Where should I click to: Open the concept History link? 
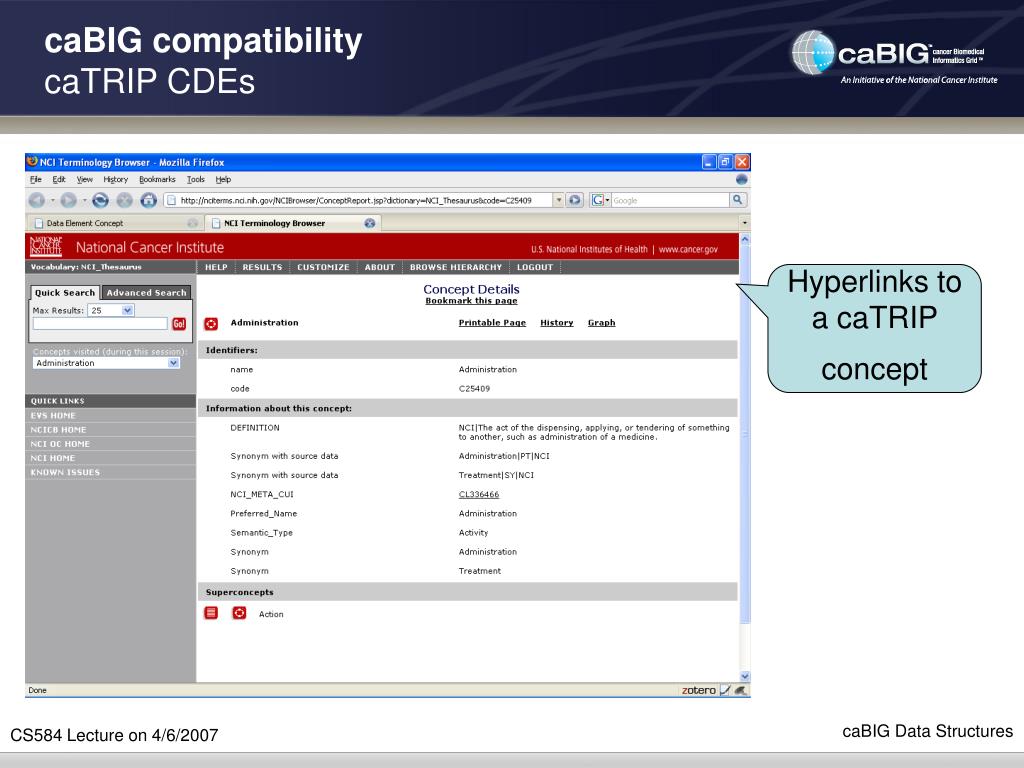[x=556, y=323]
